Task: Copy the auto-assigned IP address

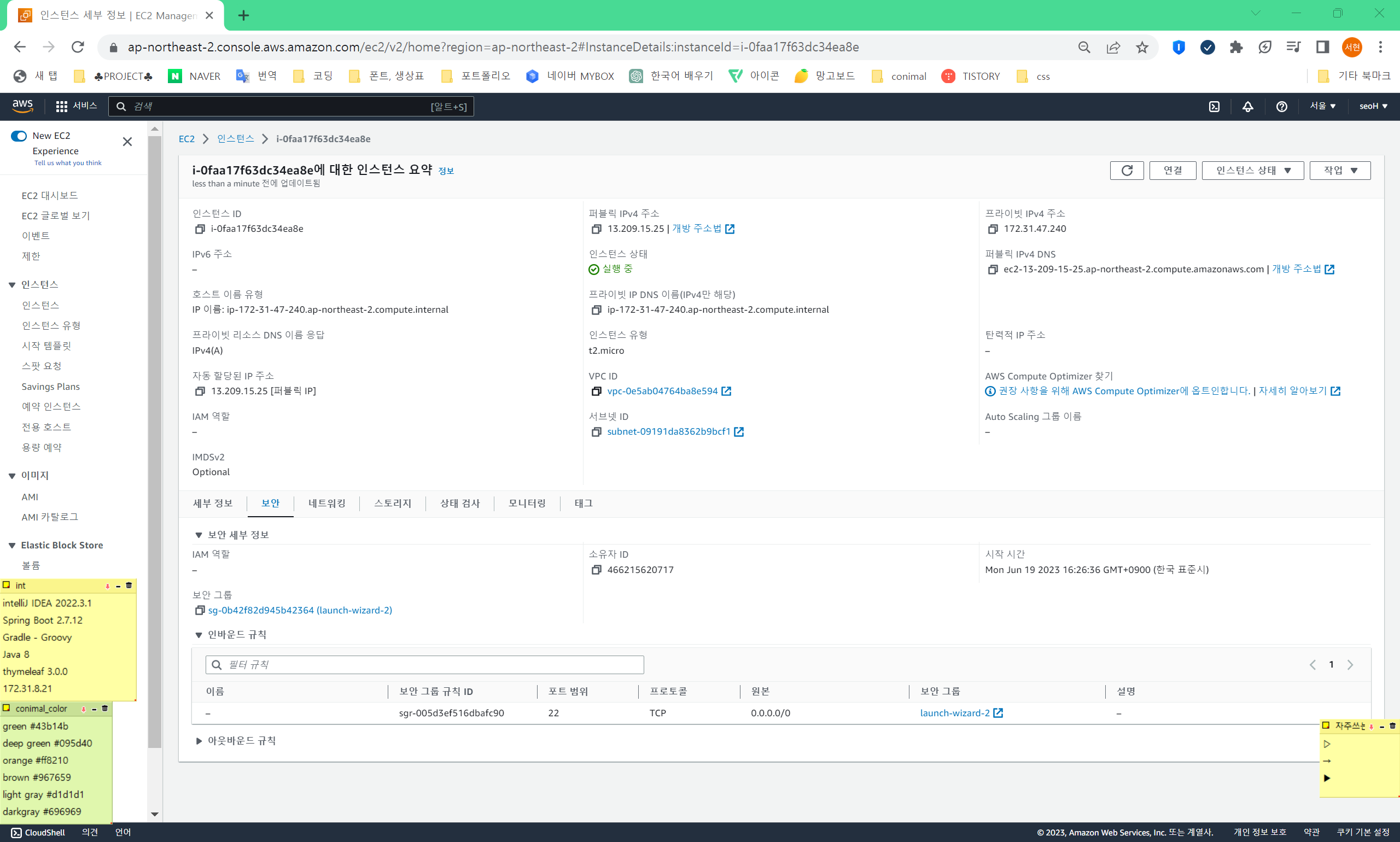Action: click(x=199, y=391)
